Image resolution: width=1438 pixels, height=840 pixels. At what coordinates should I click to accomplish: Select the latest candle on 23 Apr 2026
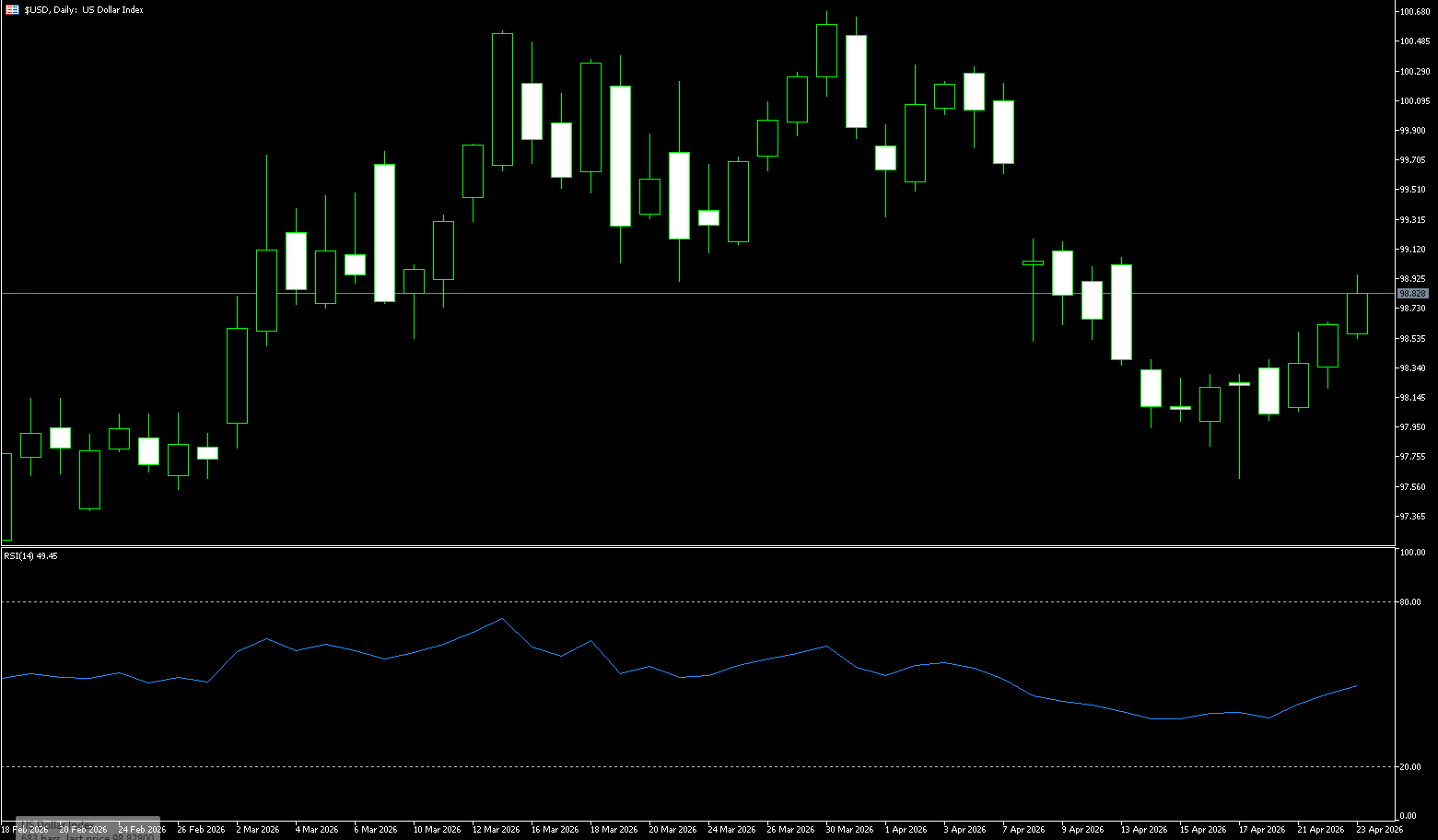1357,313
